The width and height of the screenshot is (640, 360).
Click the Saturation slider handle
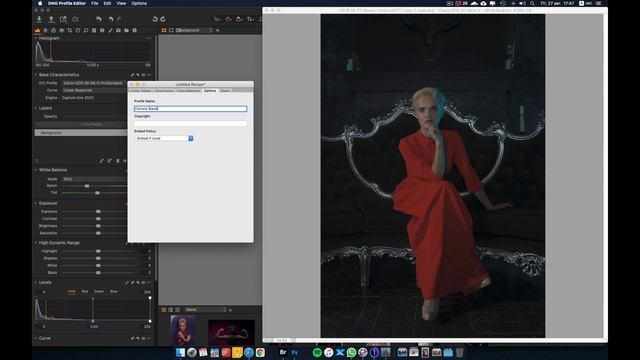(98, 233)
